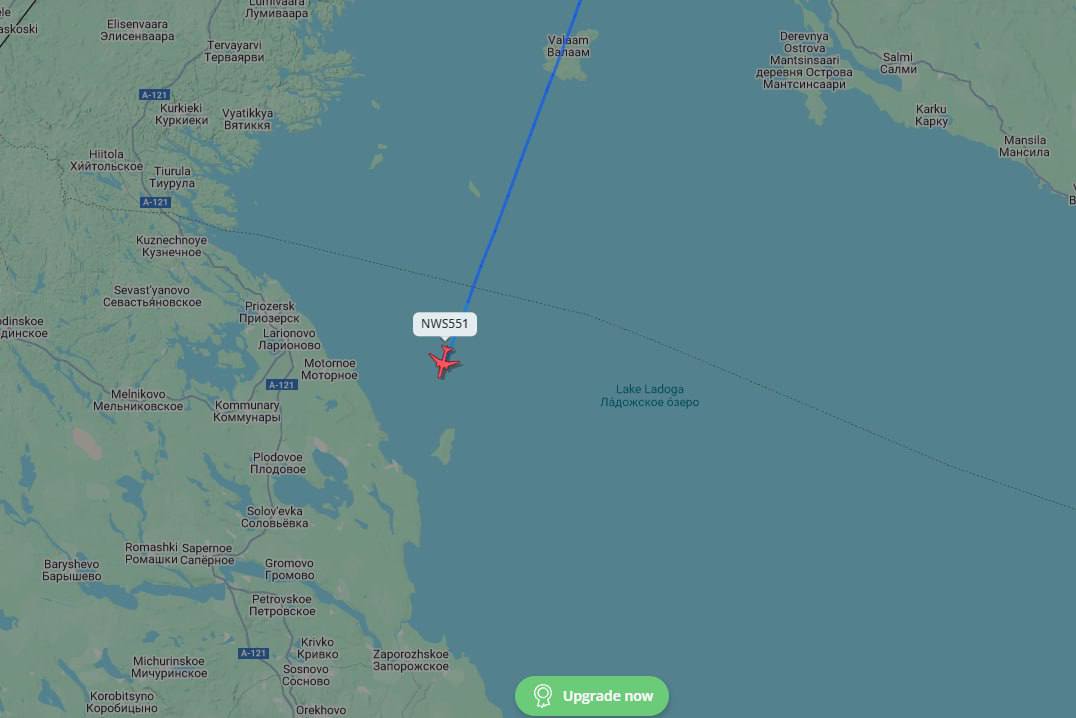Screen dimensions: 1076x718
Task: Click the A-121 road shield near Tiurula
Action: tap(155, 202)
